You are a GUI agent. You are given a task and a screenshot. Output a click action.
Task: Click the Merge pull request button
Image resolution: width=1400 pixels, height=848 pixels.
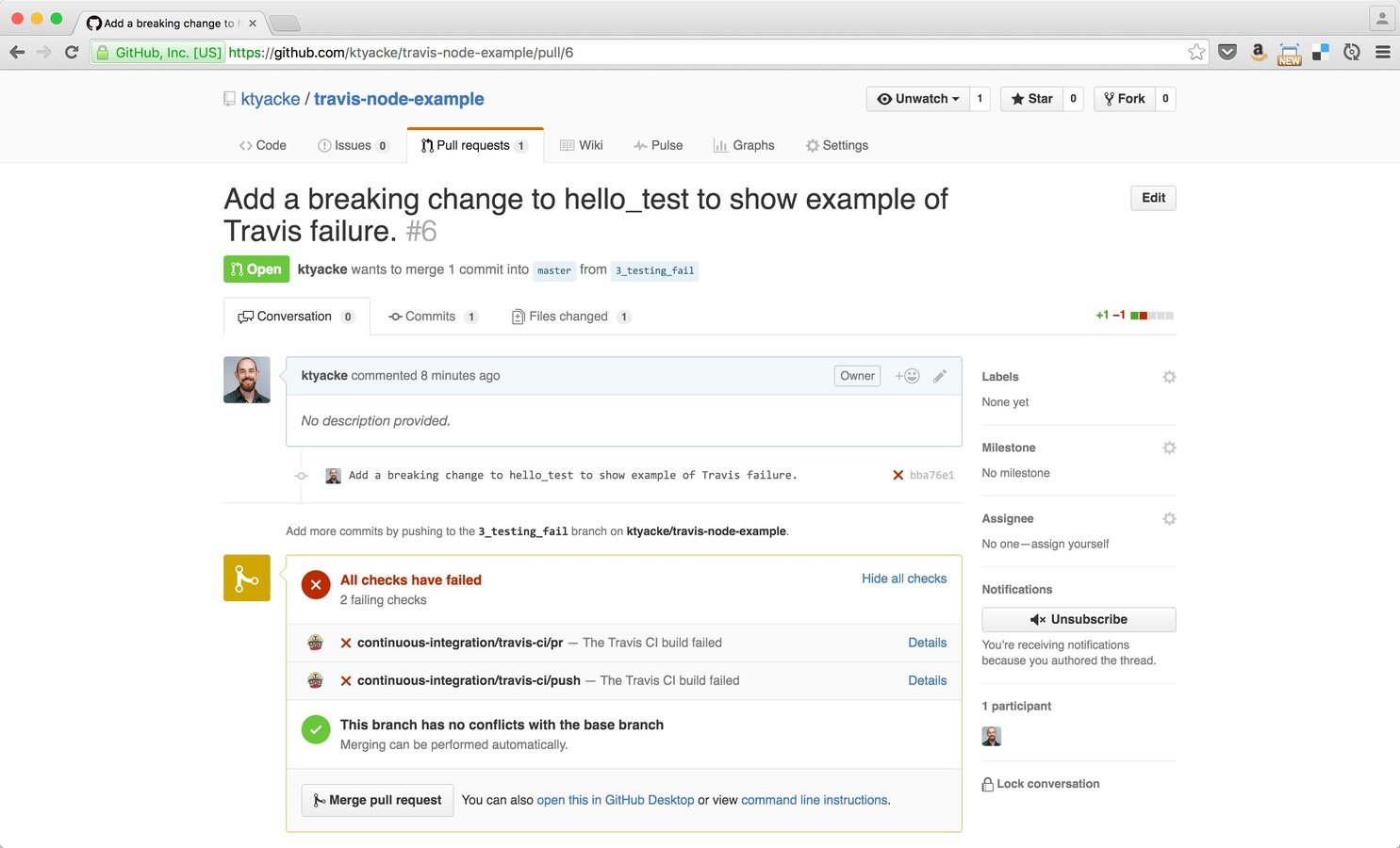click(x=377, y=800)
